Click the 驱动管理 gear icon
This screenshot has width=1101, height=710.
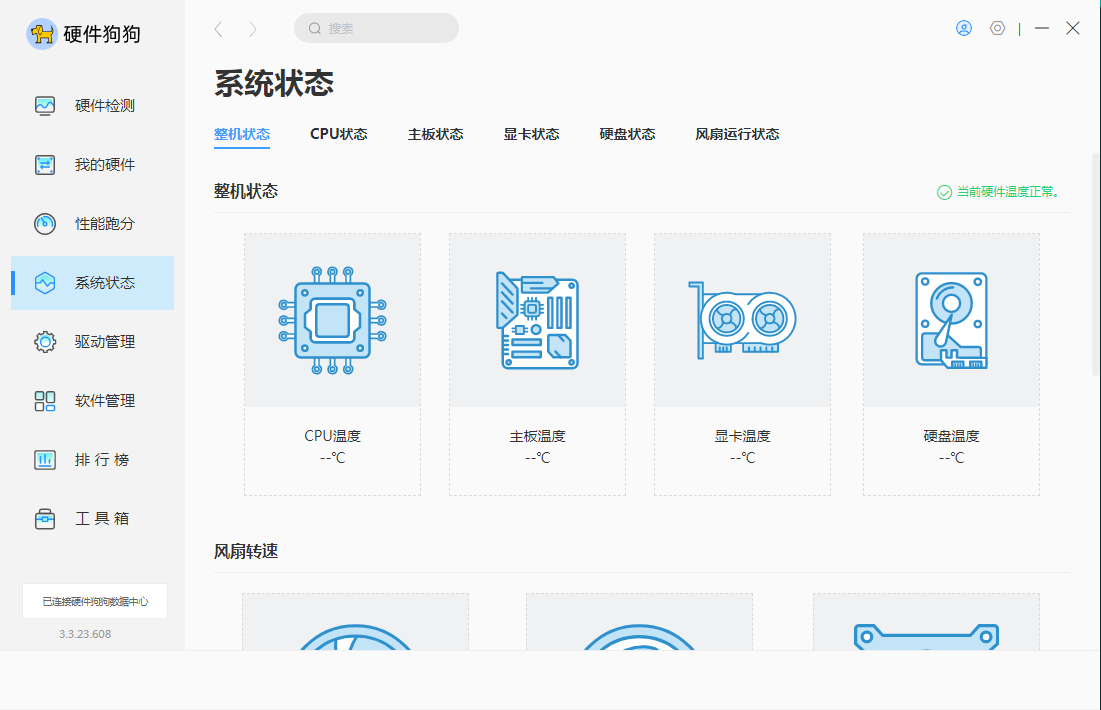45,342
